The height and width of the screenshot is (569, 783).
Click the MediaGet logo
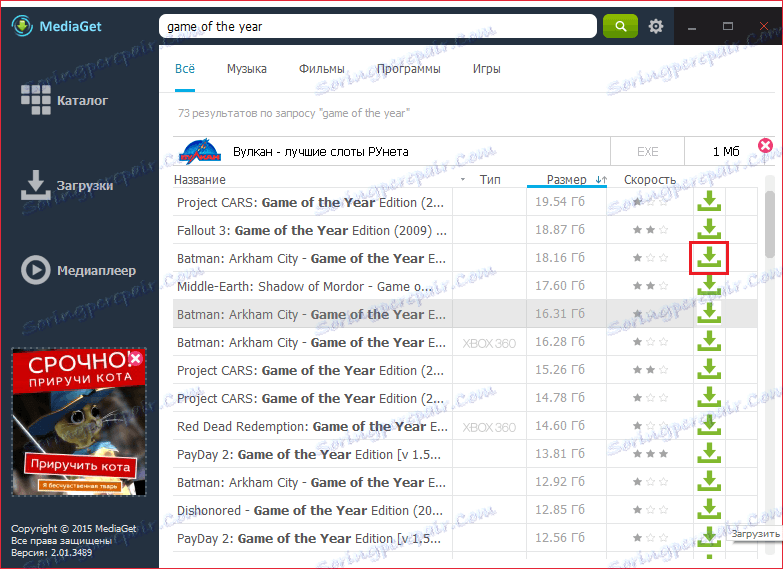(56, 26)
